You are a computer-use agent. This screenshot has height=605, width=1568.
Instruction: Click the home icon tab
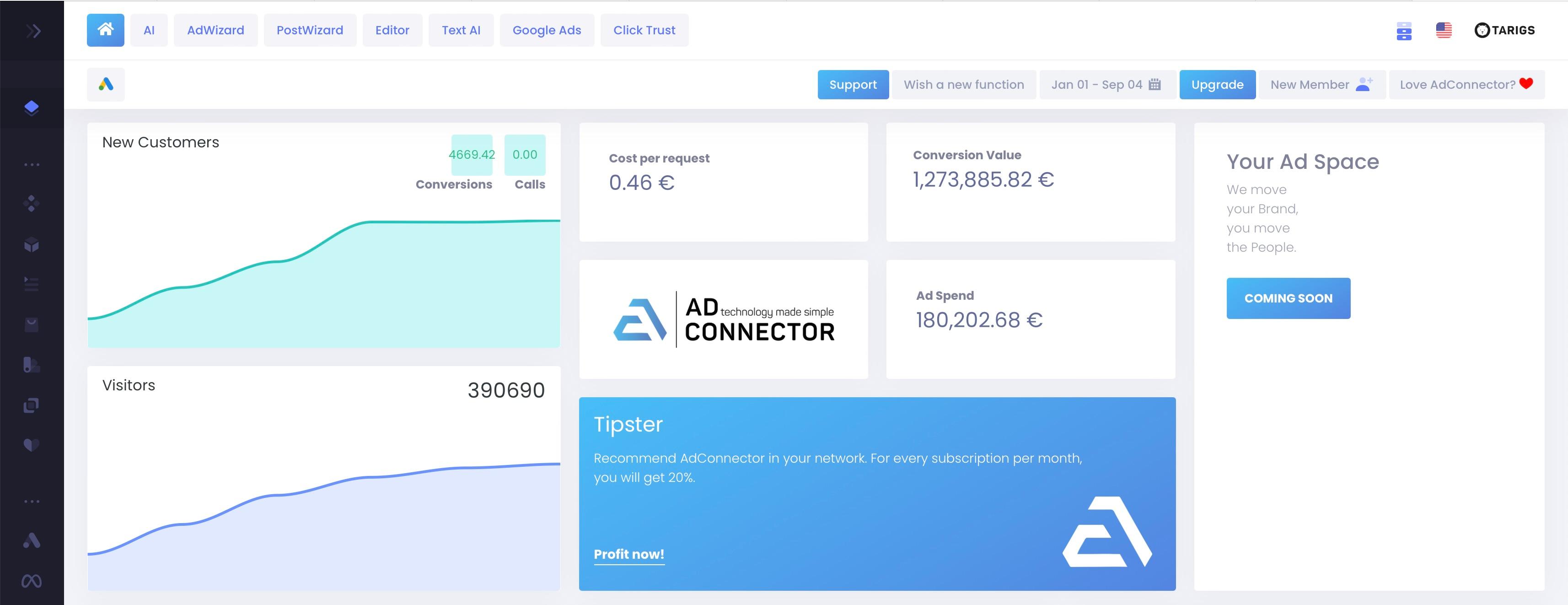[x=105, y=29]
